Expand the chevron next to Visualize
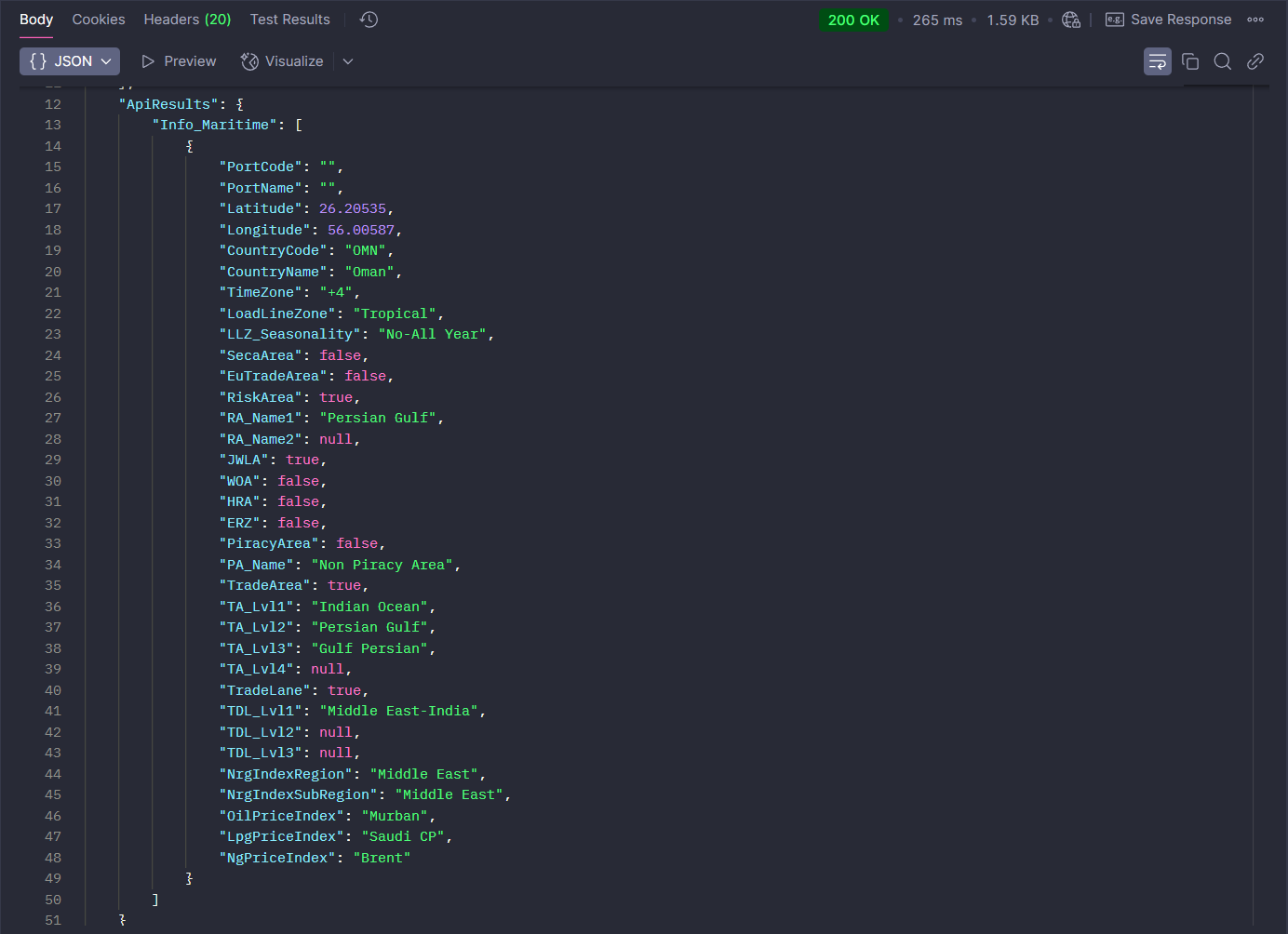1288x934 pixels. point(348,61)
